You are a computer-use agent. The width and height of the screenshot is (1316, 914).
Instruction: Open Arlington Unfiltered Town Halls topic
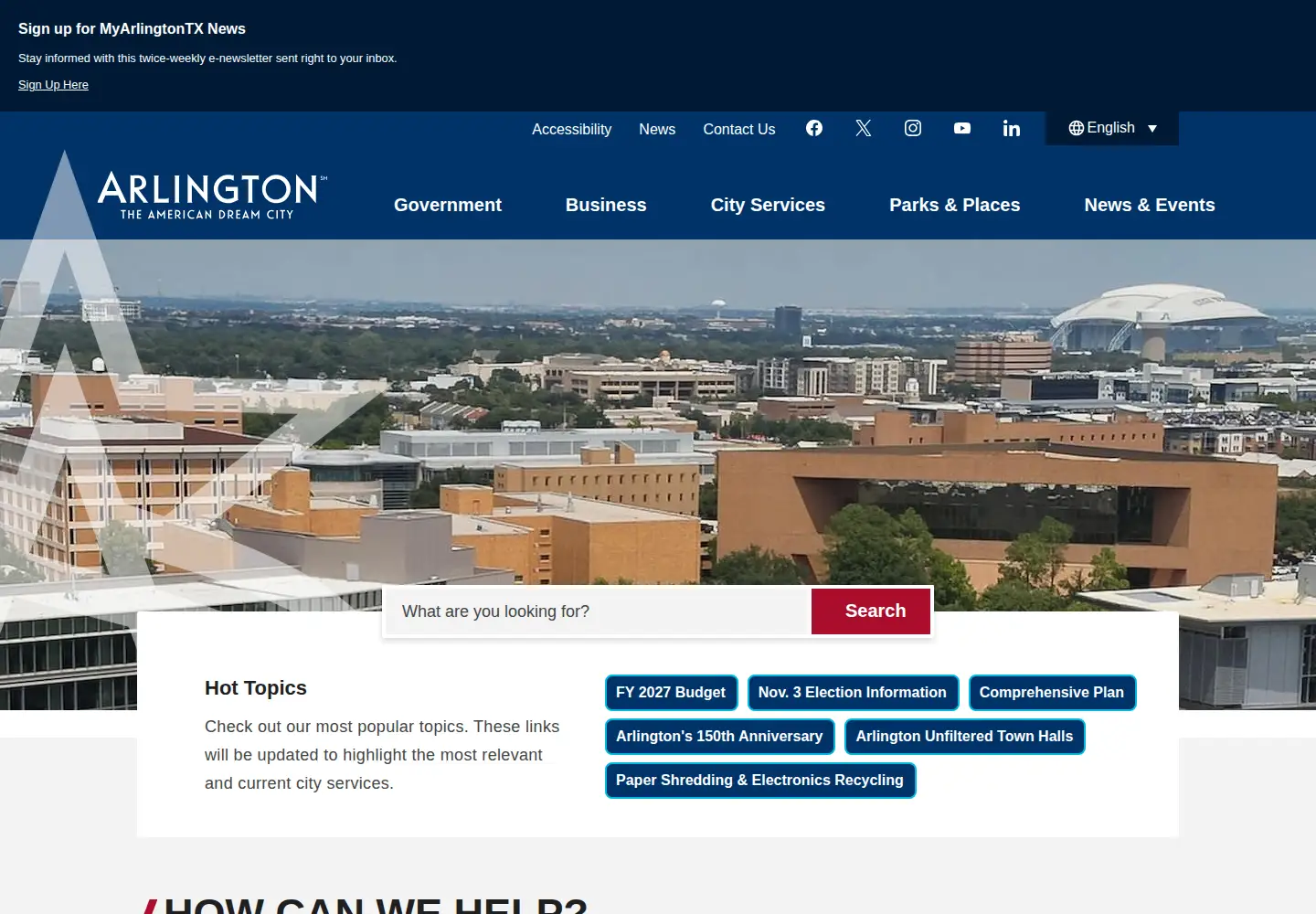964,737
